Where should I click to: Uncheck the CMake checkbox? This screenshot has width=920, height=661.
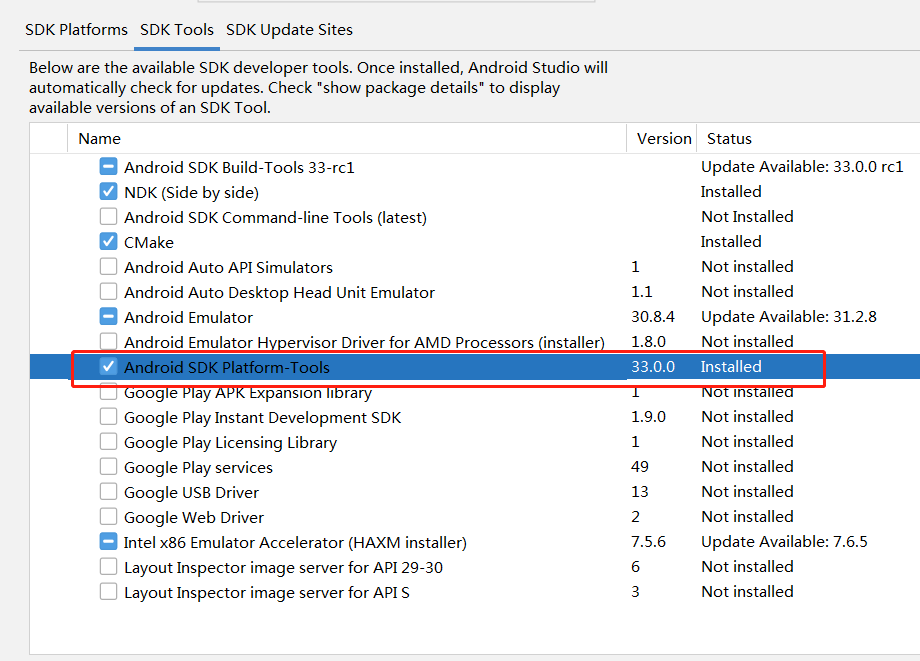point(108,242)
